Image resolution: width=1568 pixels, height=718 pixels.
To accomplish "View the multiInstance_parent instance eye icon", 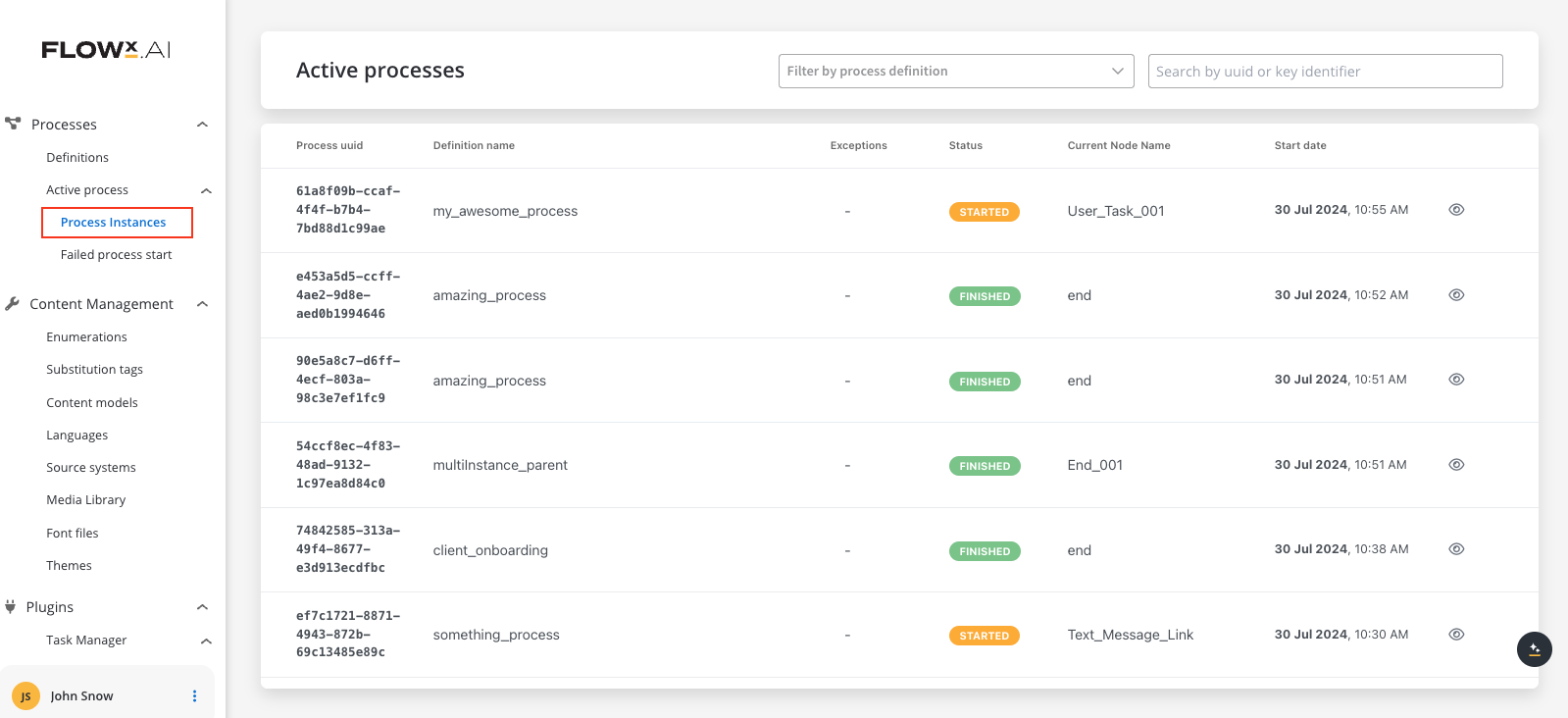I will [1456, 465].
